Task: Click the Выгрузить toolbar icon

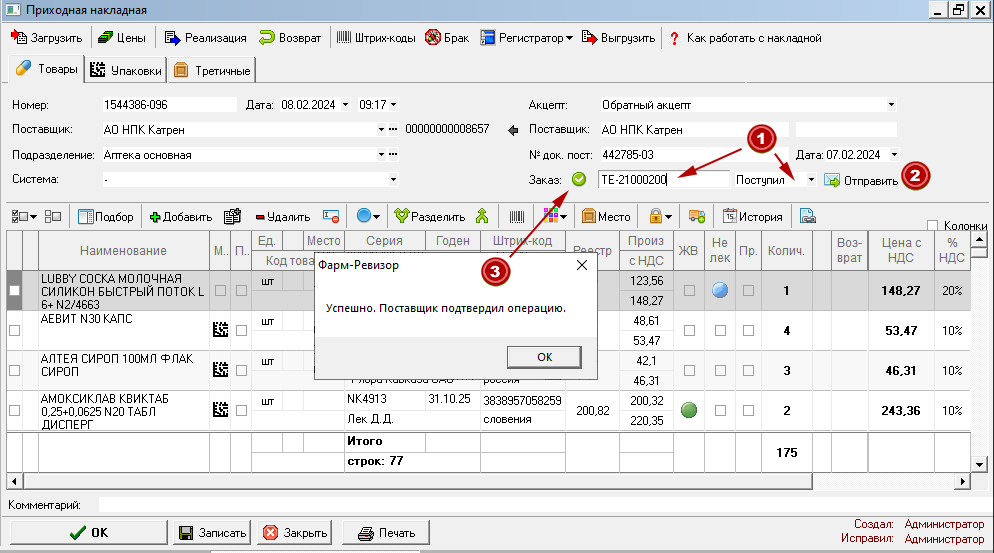Action: 589,37
